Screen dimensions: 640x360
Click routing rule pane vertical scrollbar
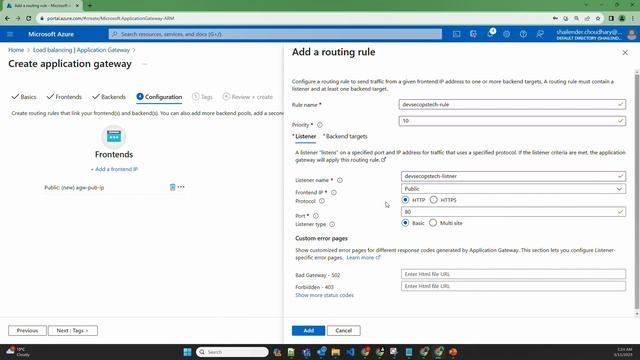click(637, 192)
